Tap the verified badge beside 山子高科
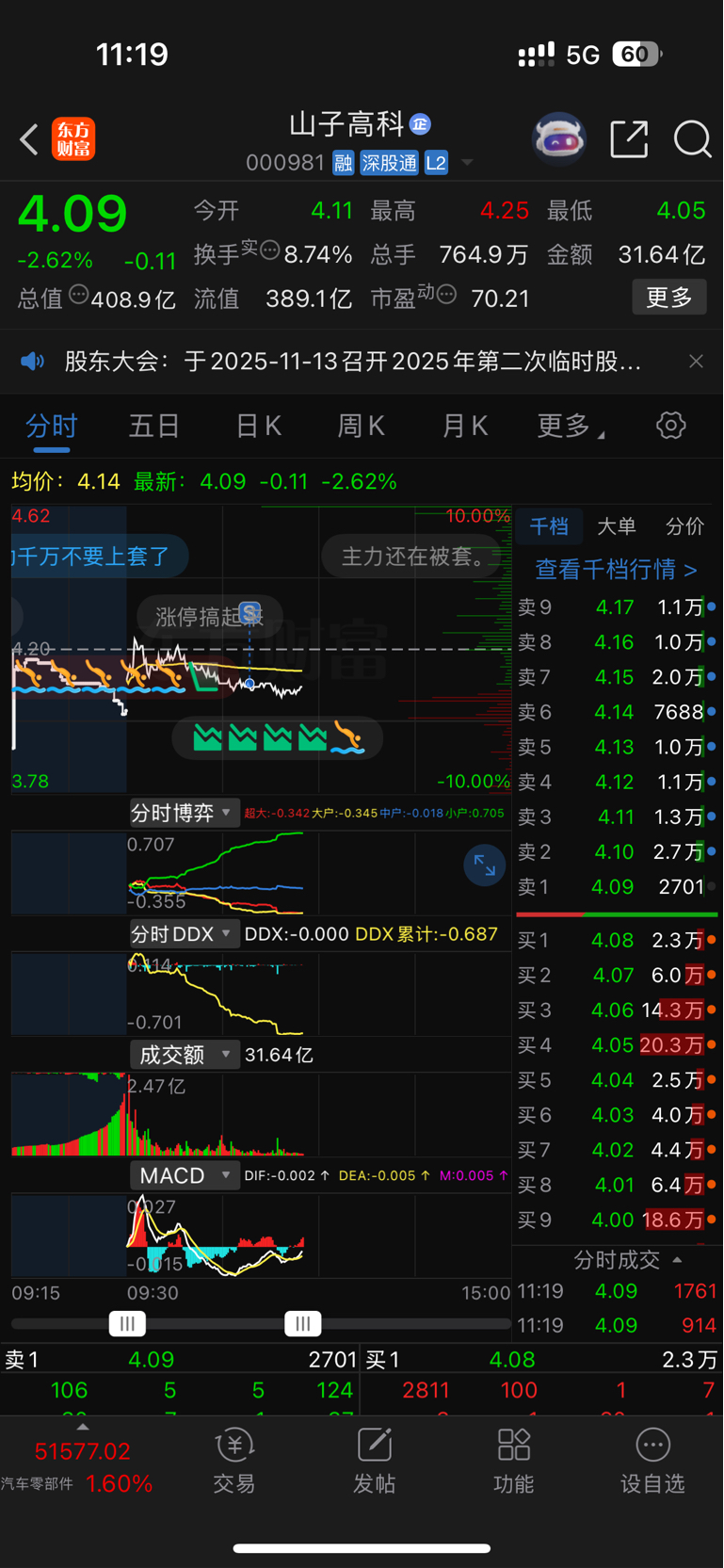Screen dimensions: 724x1568 tap(420, 124)
